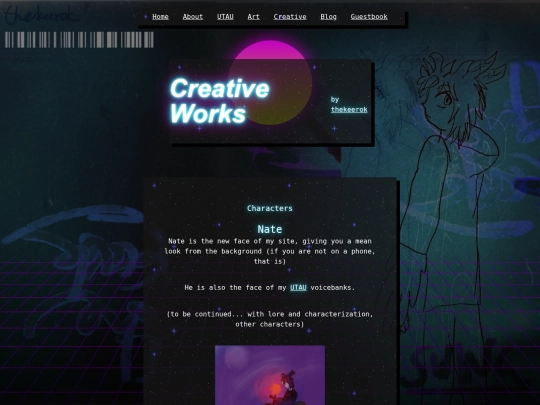Click the barcode graphic under the logo
The width and height of the screenshot is (540, 405).
pyautogui.click(x=79, y=40)
